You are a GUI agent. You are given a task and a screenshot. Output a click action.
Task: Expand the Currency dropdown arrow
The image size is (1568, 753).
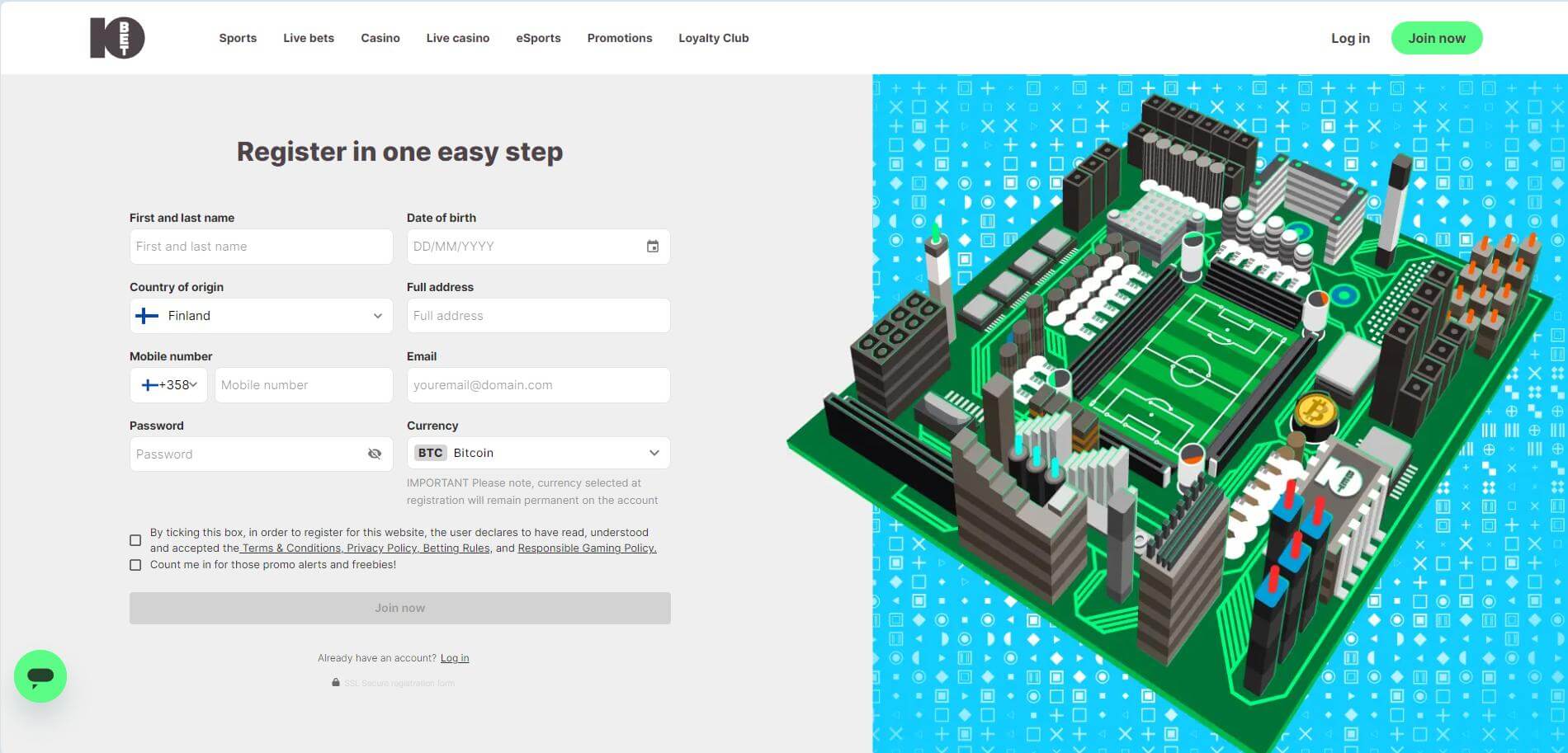[654, 453]
